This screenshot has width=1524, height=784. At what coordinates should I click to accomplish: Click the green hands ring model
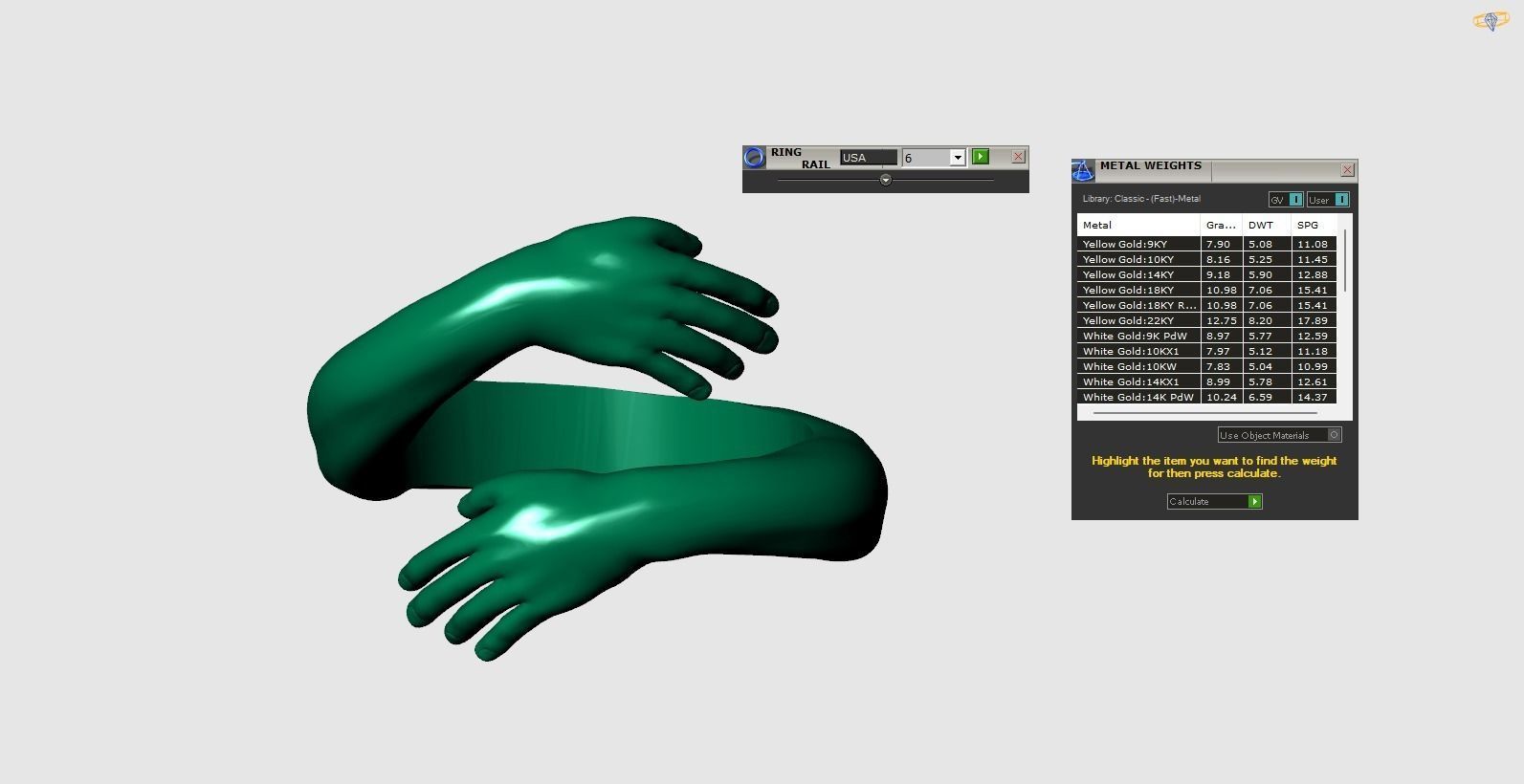pyautogui.click(x=597, y=438)
